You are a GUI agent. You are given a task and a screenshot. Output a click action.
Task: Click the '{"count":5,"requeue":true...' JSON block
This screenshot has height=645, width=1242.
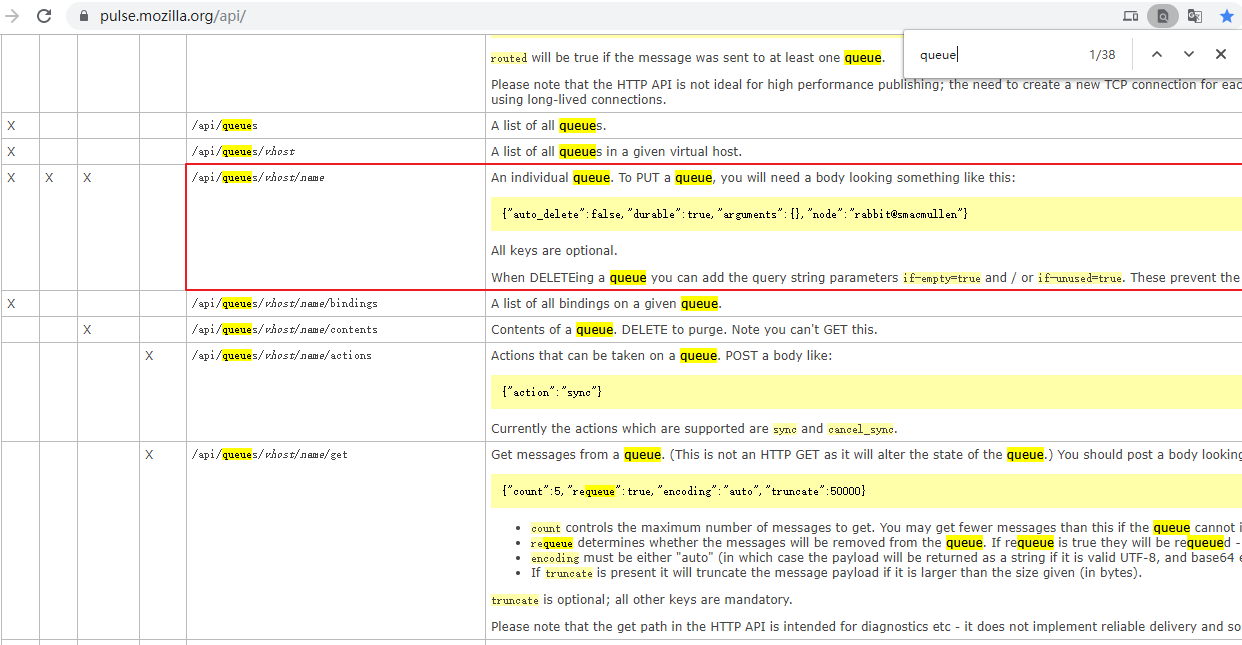click(x=866, y=491)
